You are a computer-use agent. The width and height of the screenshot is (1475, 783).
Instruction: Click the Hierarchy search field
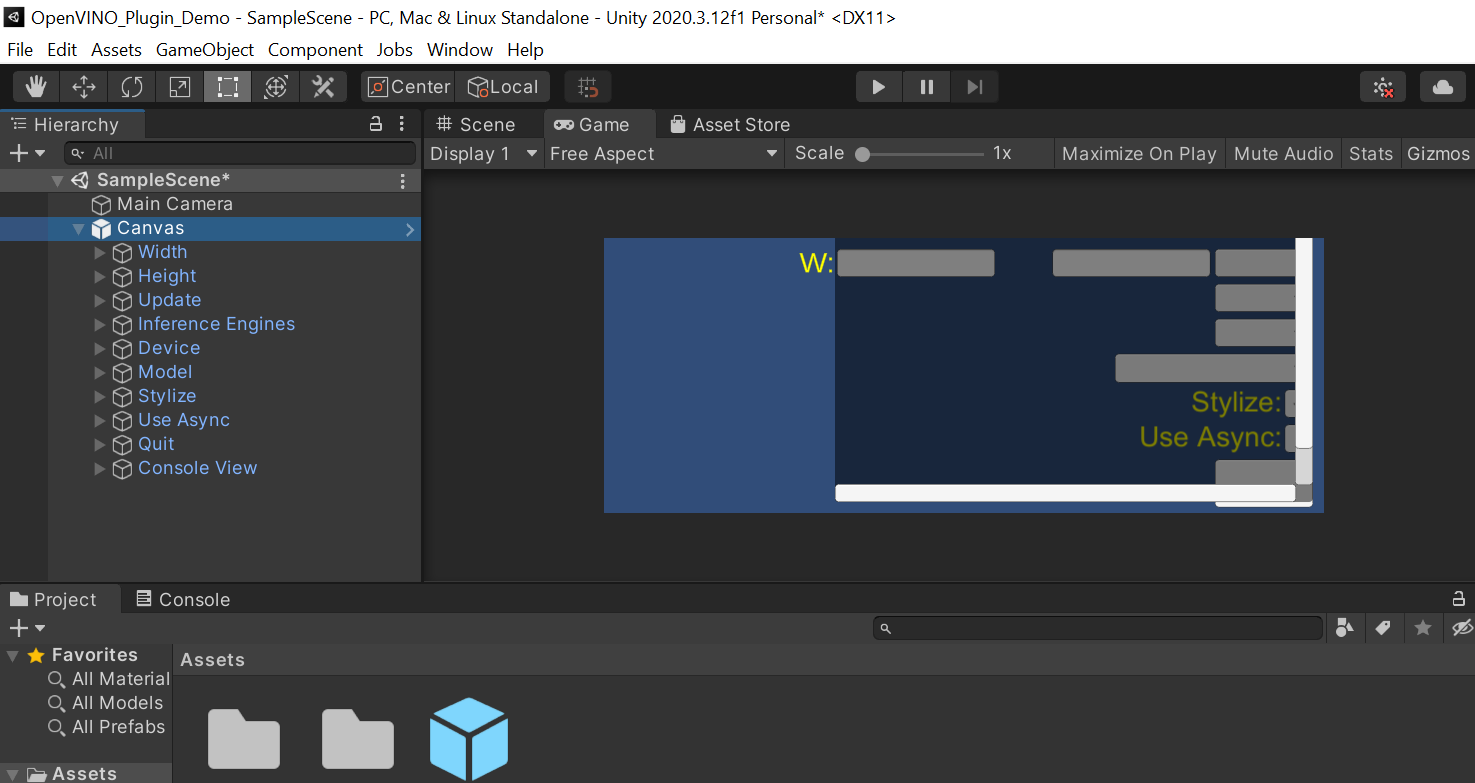(x=240, y=153)
